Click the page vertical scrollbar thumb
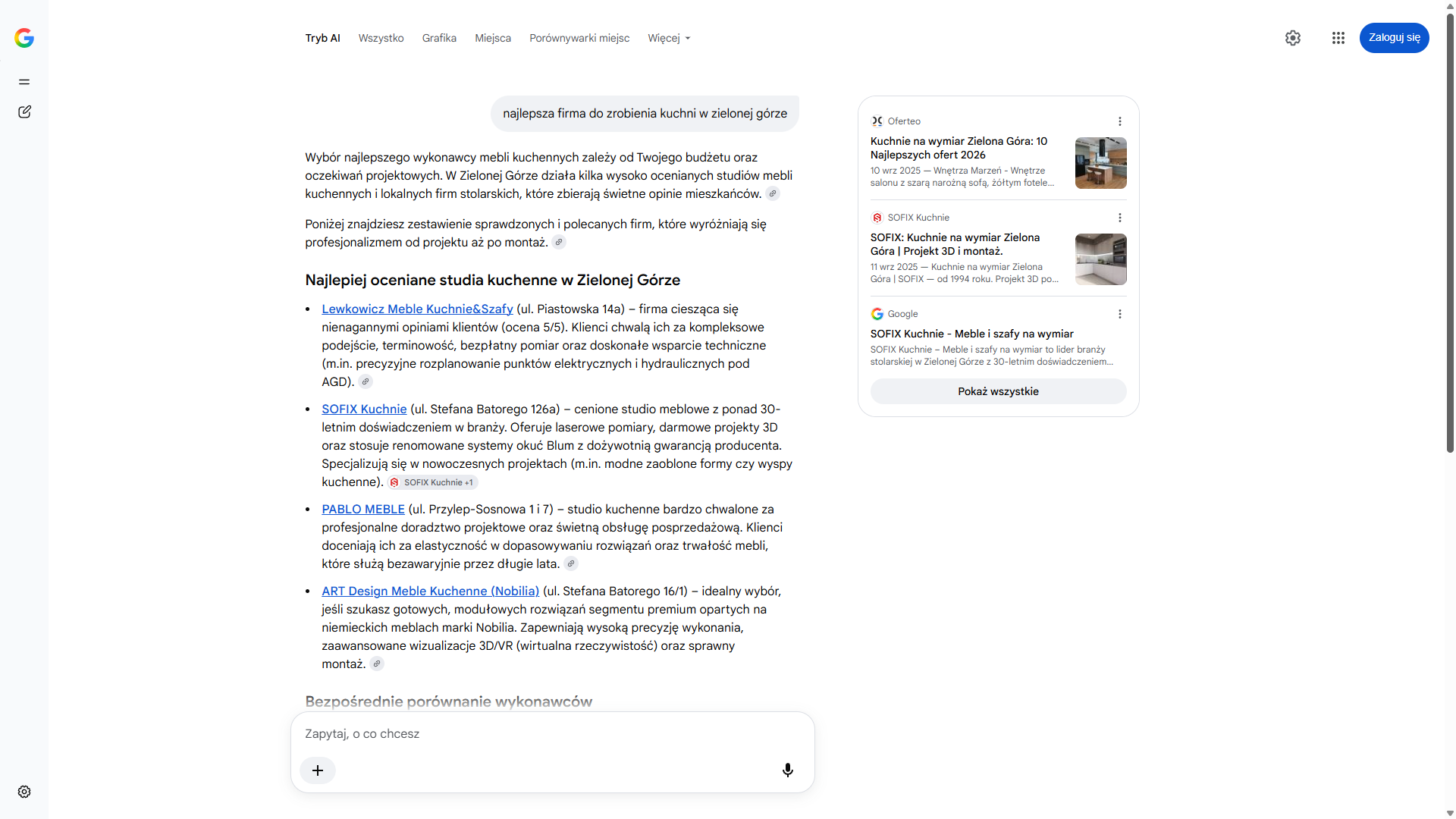Image resolution: width=1456 pixels, height=819 pixels. click(x=1450, y=231)
